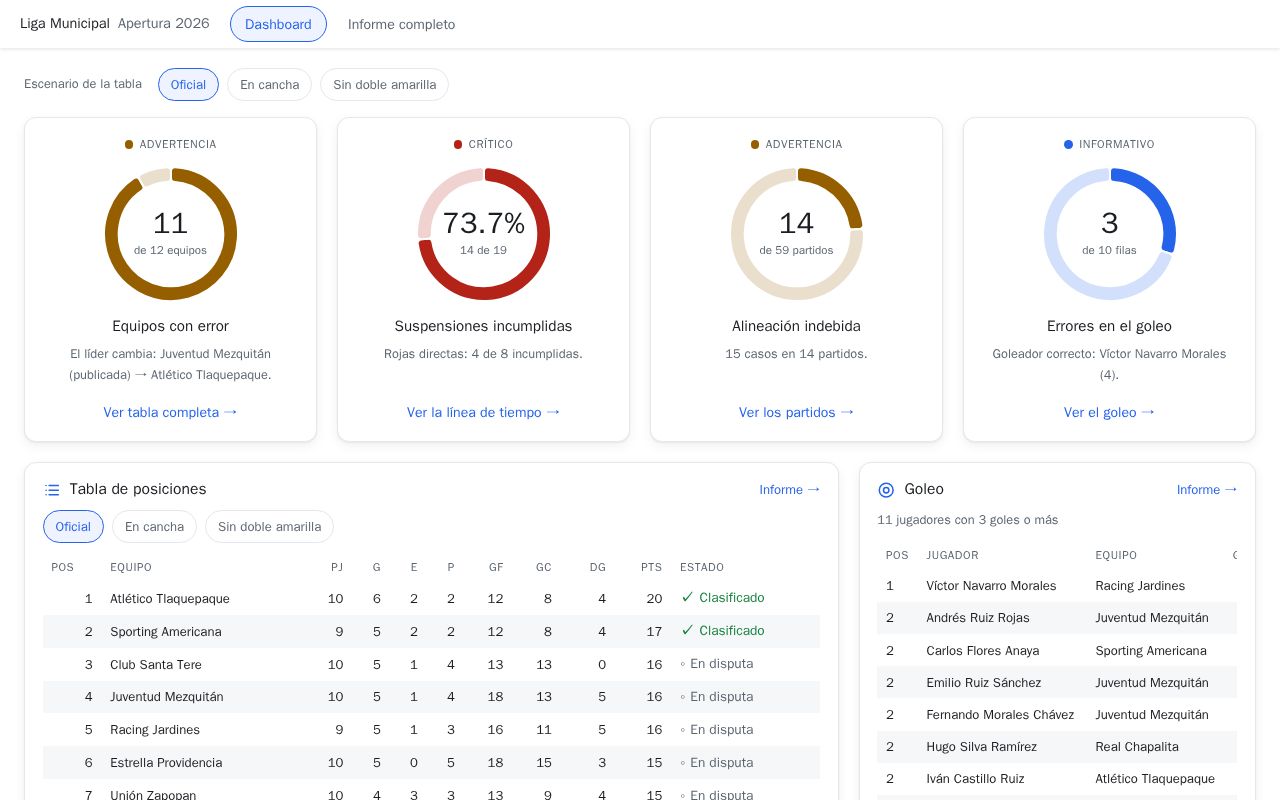Screen dimensions: 1280x800
Task: Switch to Informe completo tab
Action: pyautogui.click(x=401, y=24)
